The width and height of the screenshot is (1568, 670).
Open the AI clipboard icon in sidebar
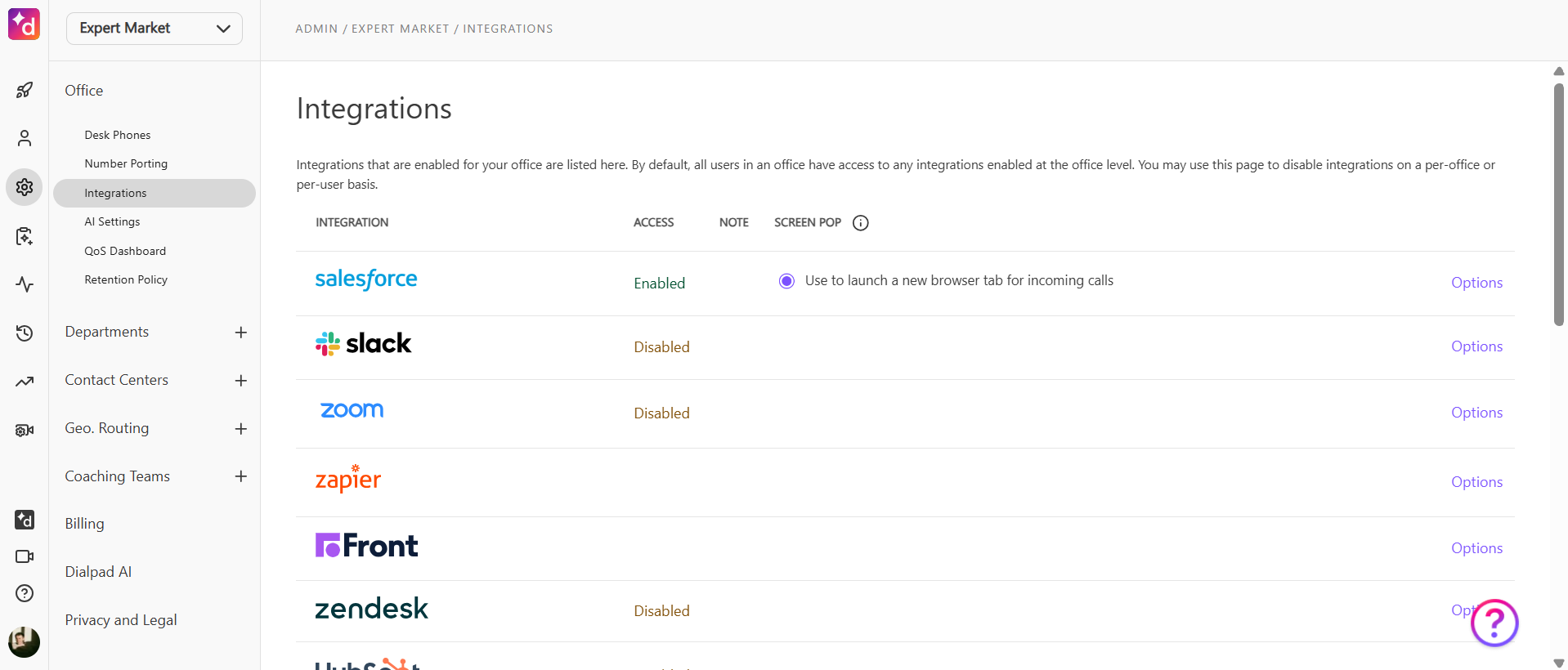click(25, 236)
